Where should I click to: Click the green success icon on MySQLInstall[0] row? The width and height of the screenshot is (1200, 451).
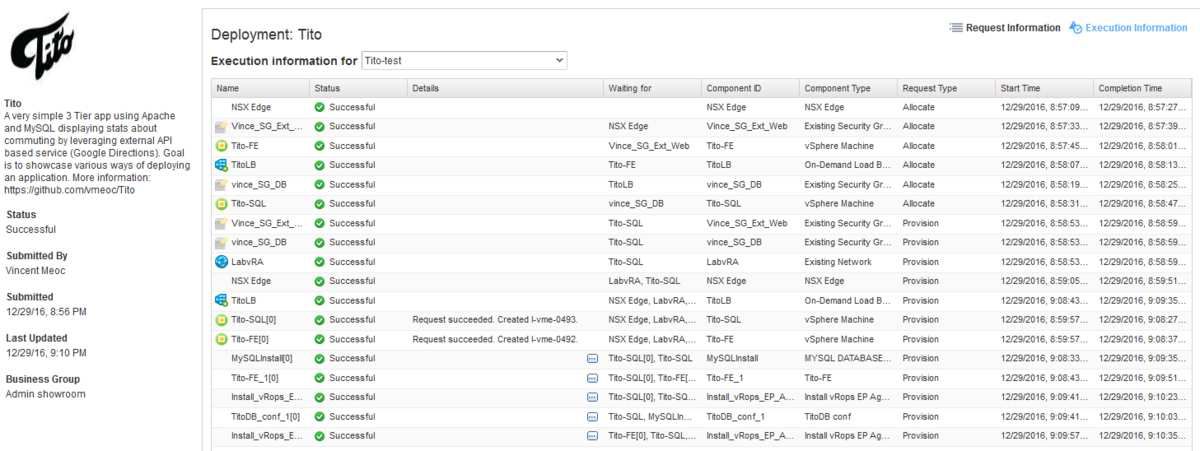pos(320,359)
